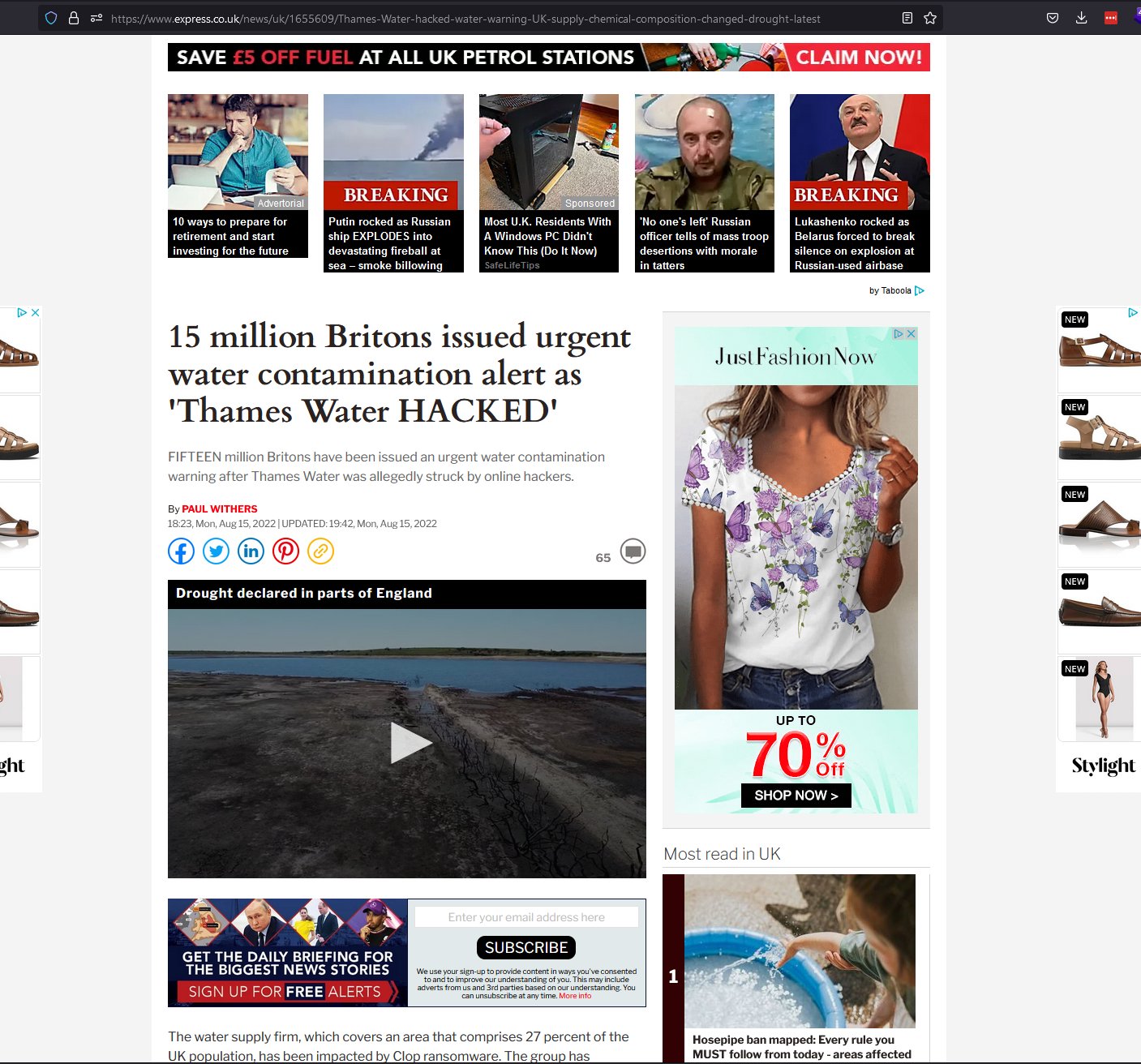The image size is (1141, 1064).
Task: Click the 65 comments count
Action: [603, 558]
